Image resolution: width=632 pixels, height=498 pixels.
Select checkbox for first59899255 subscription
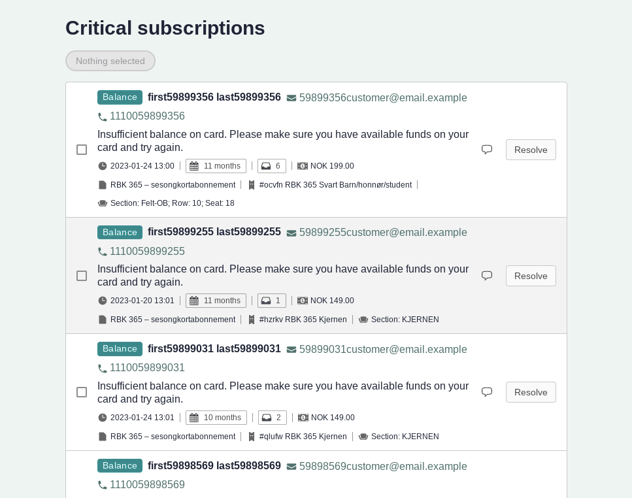[x=82, y=276]
